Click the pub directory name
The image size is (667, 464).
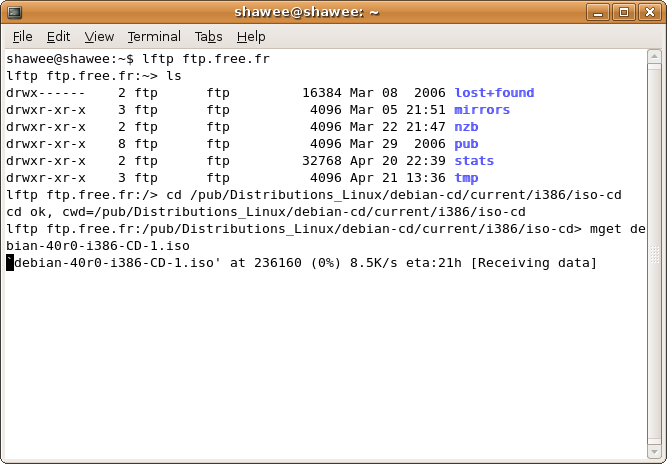(466, 144)
